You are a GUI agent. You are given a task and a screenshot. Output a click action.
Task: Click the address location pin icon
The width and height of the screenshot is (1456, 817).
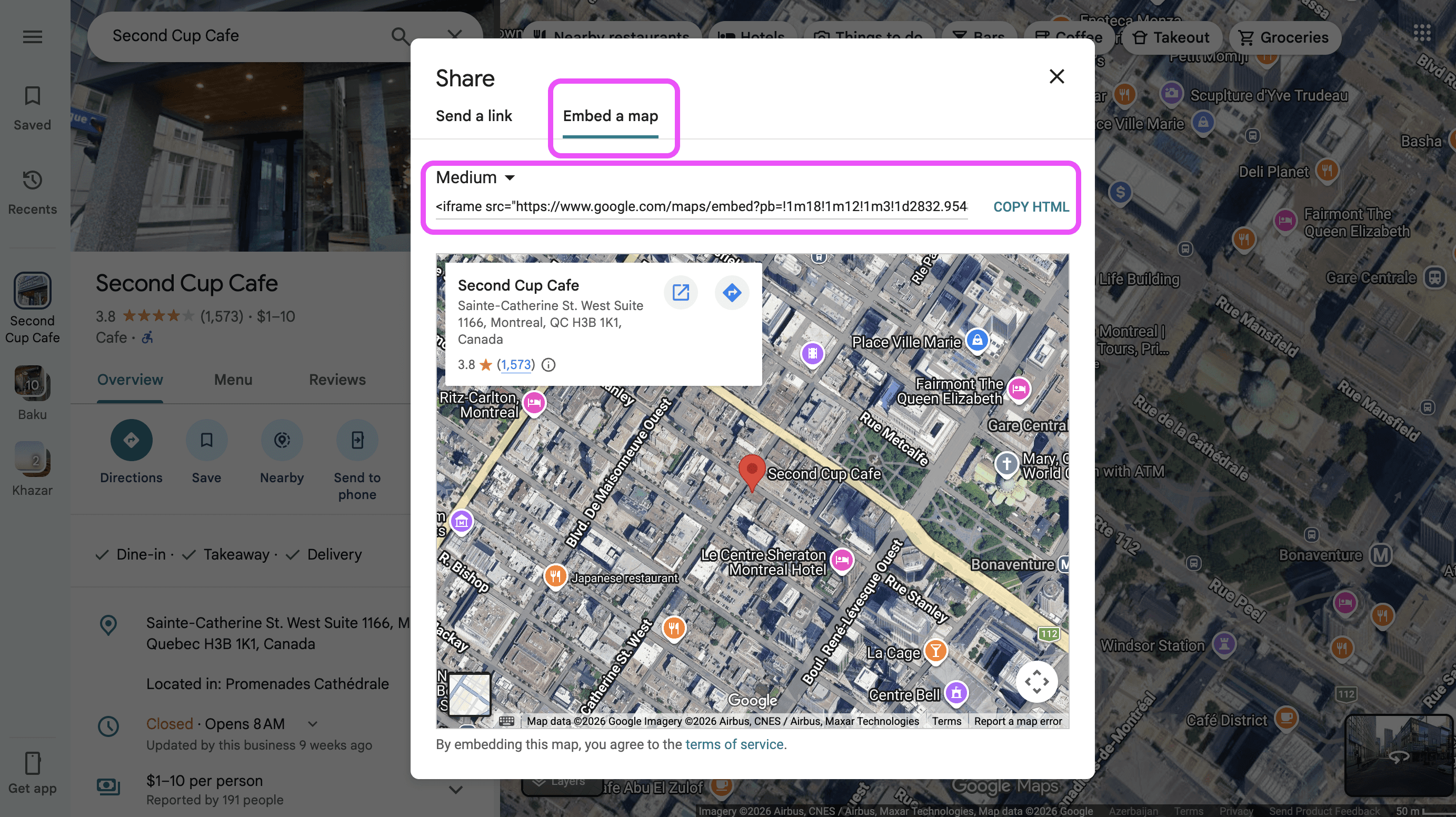(x=108, y=625)
